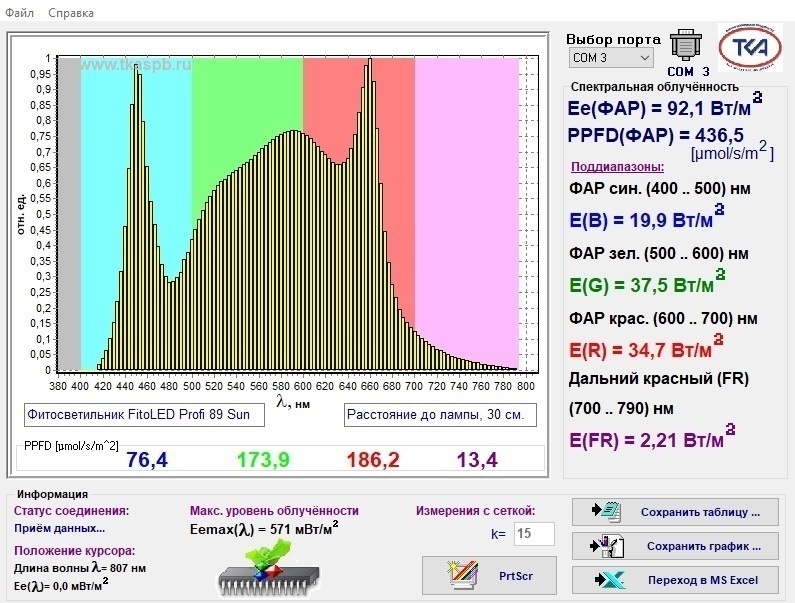The height and width of the screenshot is (603, 795).
Task: Click the Поддиапазоны underlined label
Action: click(x=617, y=167)
